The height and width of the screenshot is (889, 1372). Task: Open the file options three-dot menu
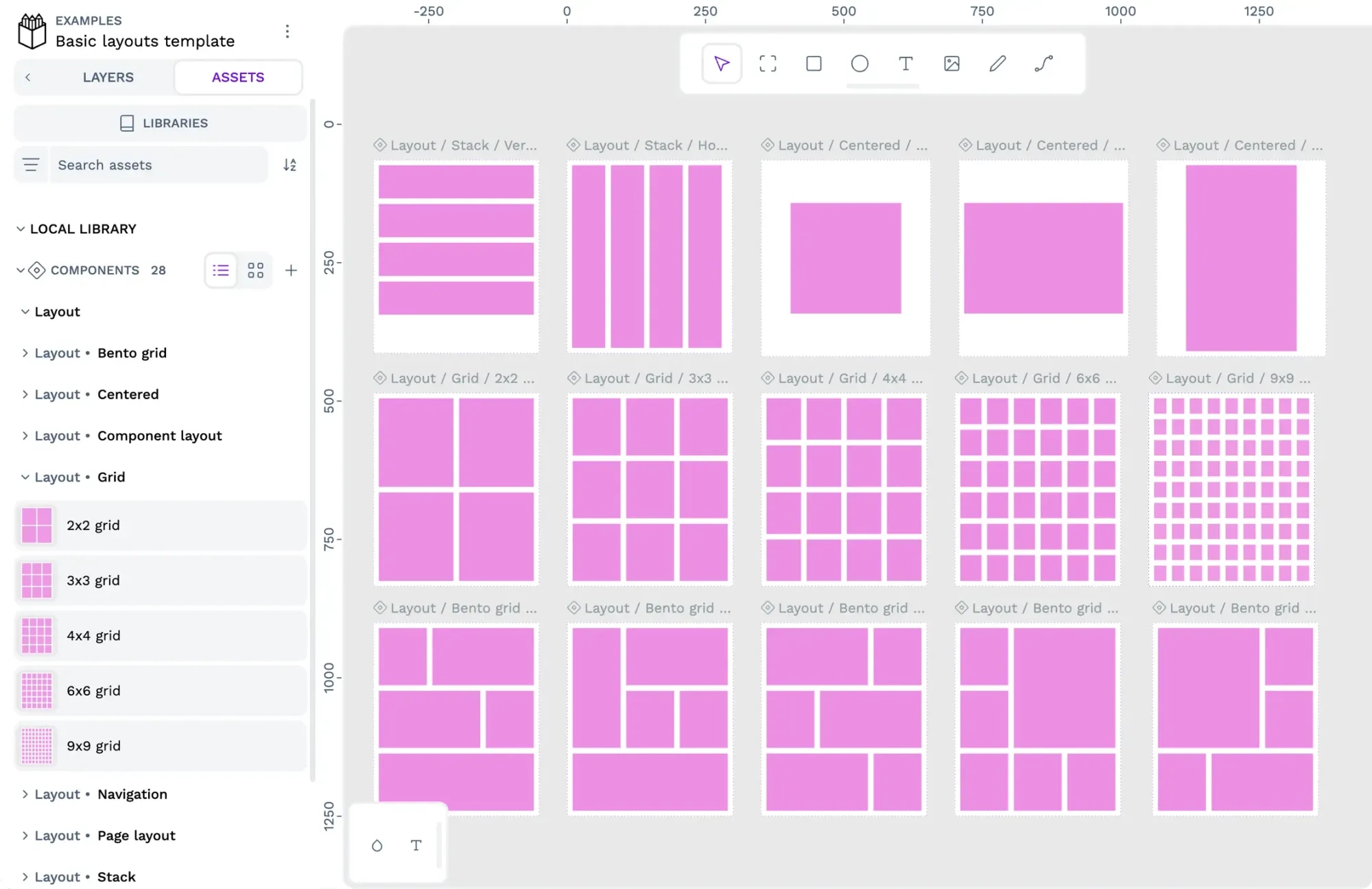pyautogui.click(x=287, y=32)
